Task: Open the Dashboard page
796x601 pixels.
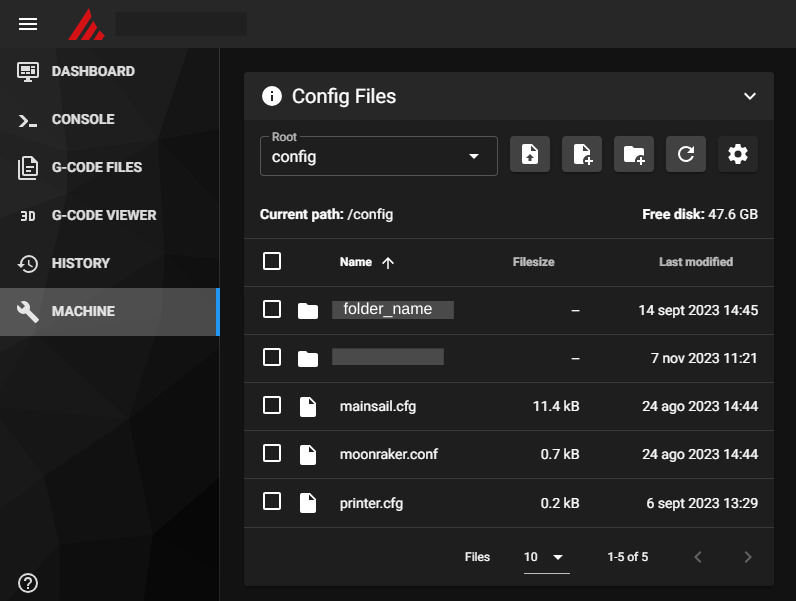Action: (x=110, y=71)
